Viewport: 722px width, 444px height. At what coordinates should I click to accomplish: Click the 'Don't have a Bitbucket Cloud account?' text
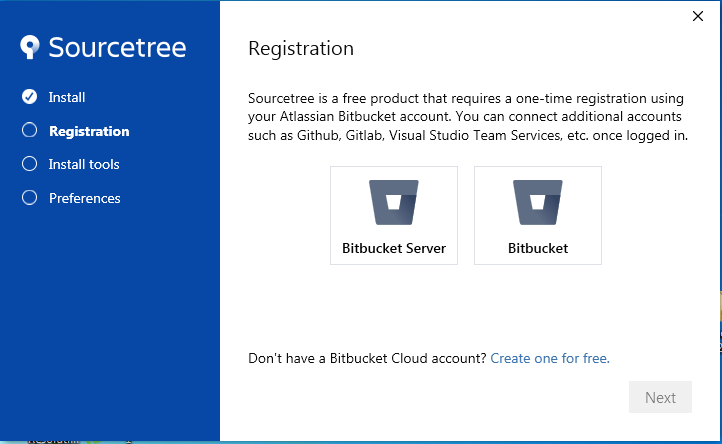click(x=367, y=358)
